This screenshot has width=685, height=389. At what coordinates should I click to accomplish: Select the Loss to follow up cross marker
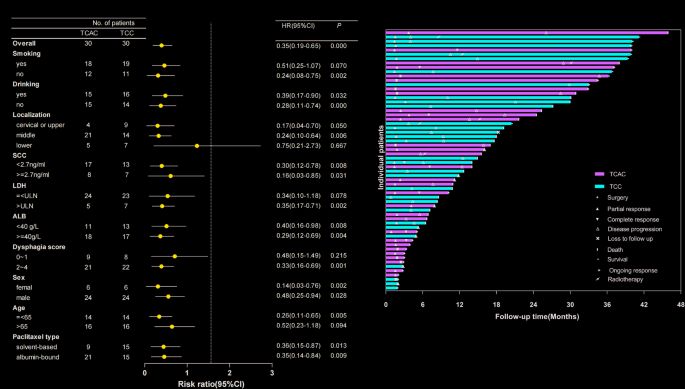click(x=598, y=239)
